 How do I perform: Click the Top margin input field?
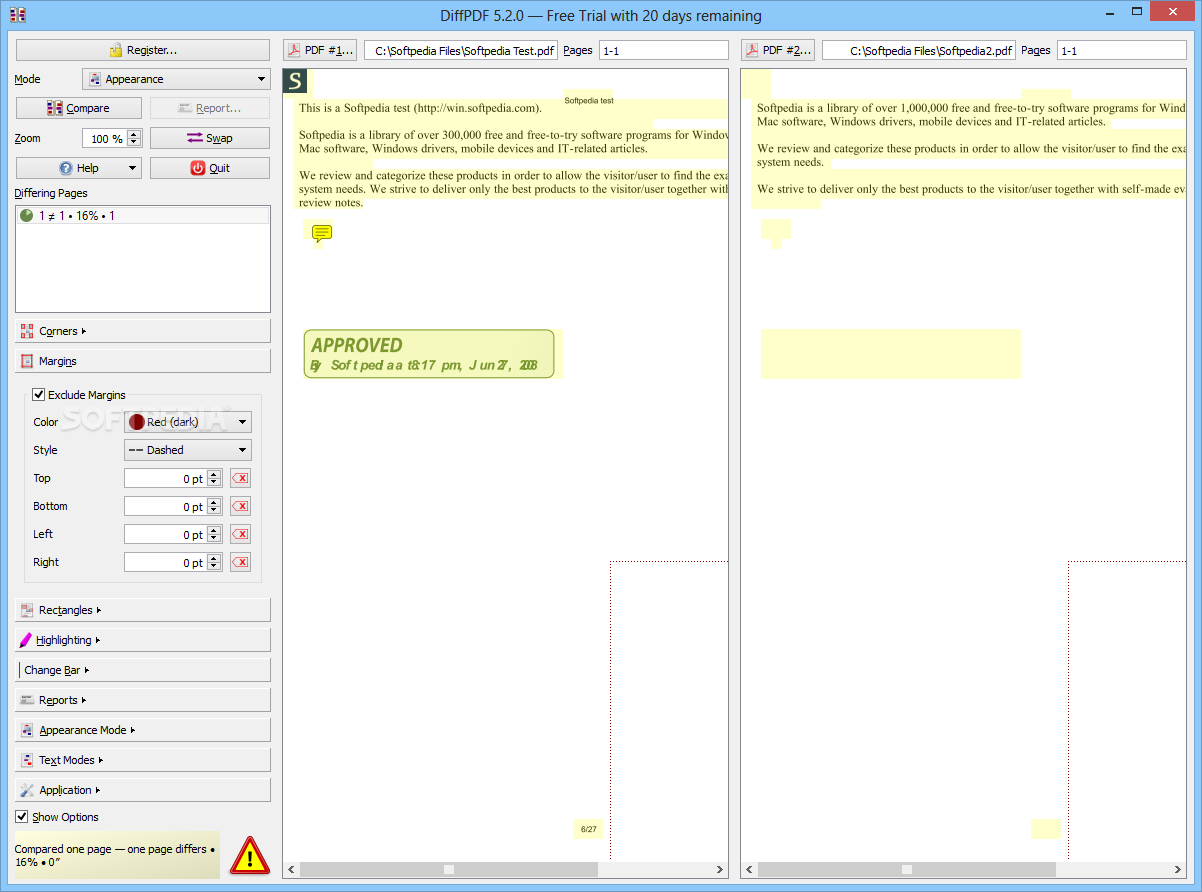[x=165, y=479]
